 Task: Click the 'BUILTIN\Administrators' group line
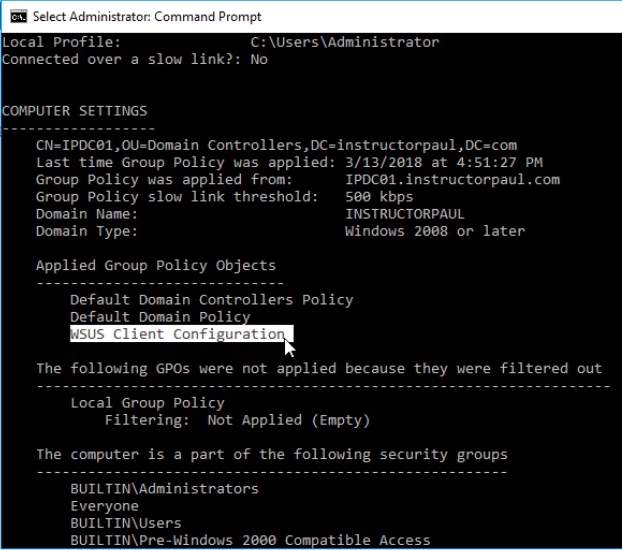tap(164, 489)
